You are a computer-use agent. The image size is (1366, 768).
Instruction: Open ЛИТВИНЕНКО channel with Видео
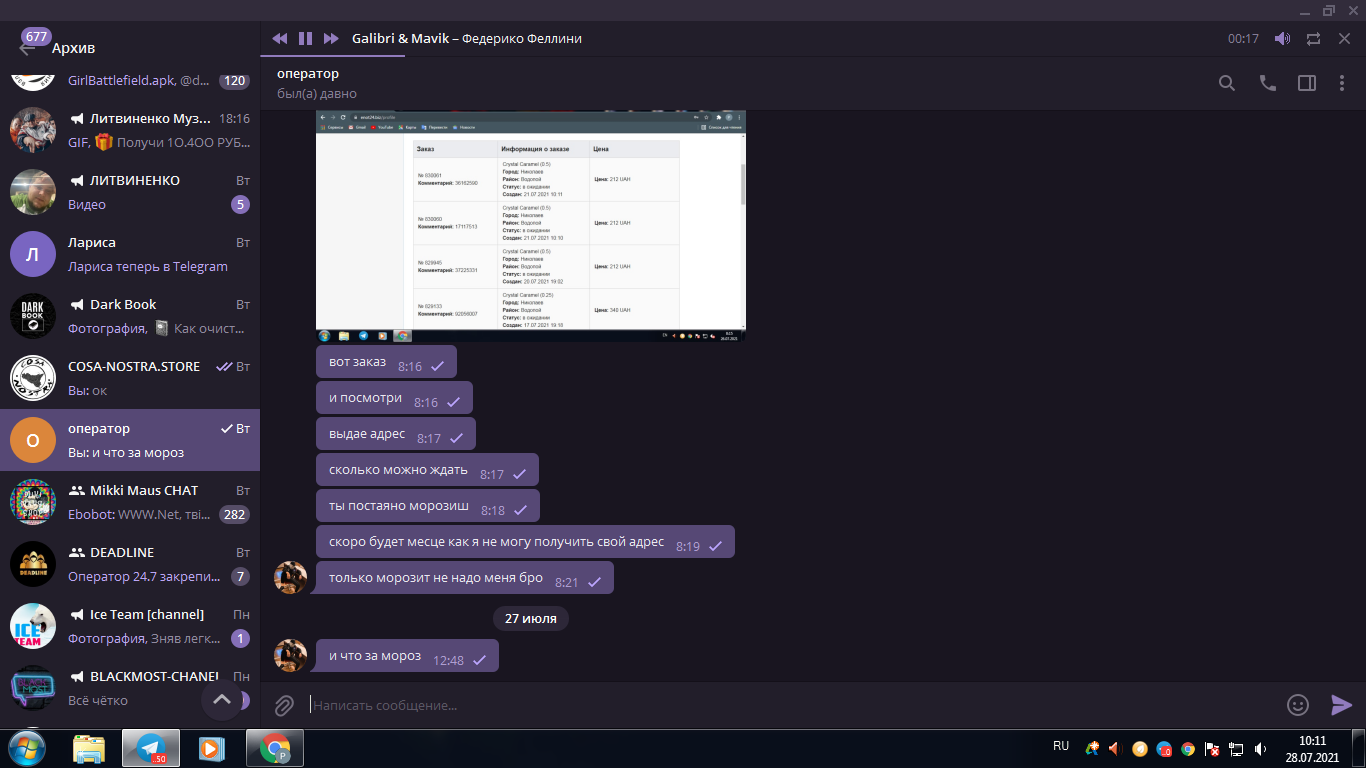point(130,192)
